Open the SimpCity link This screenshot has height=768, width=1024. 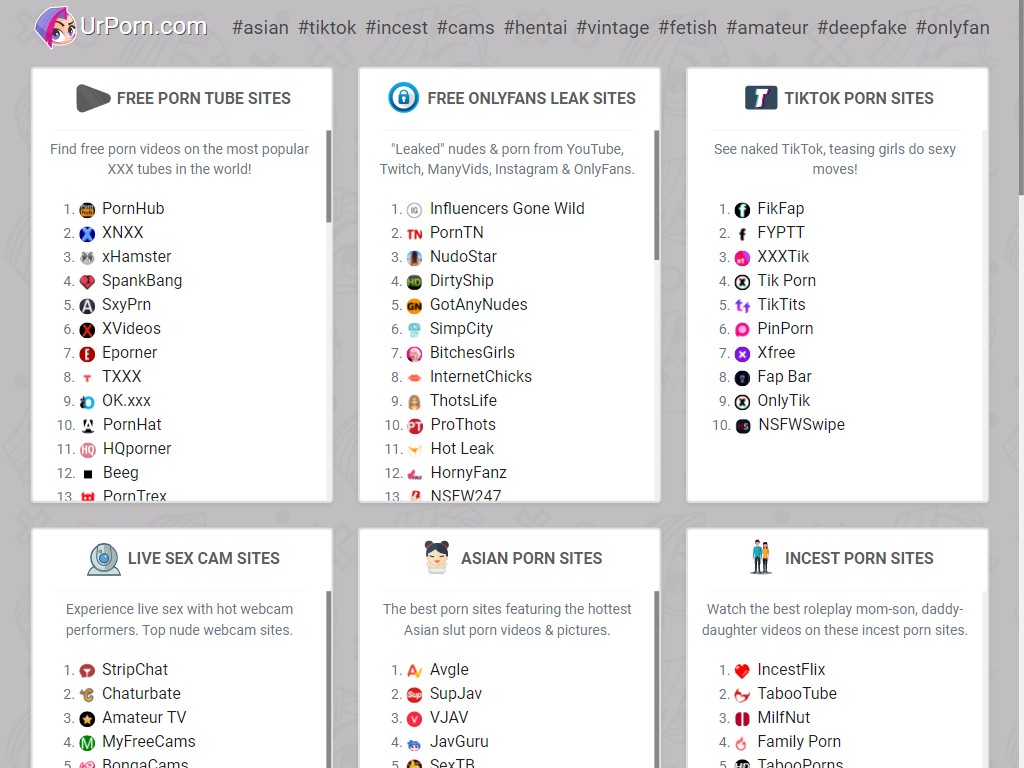(461, 328)
